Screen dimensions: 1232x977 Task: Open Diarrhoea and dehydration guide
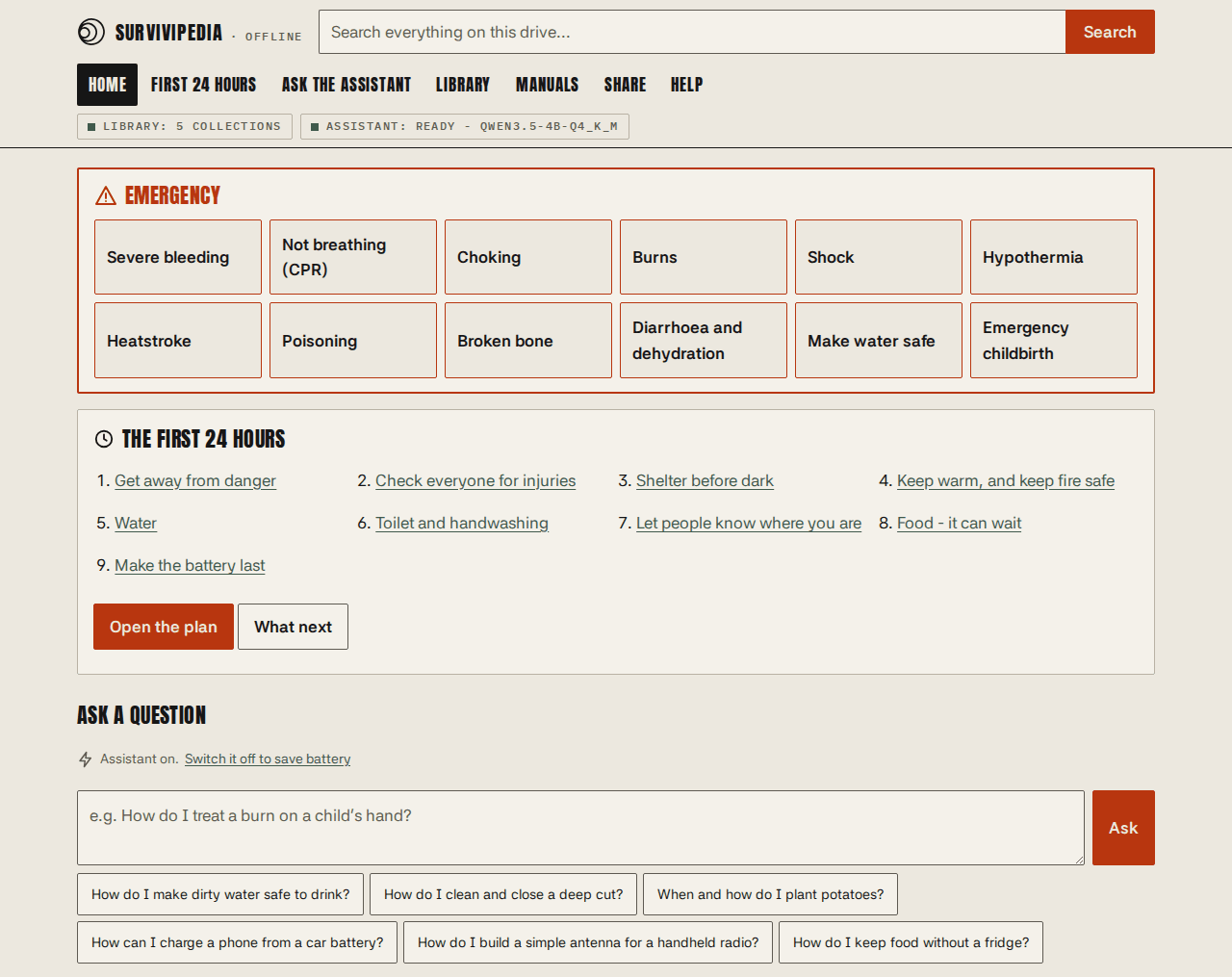[704, 341]
